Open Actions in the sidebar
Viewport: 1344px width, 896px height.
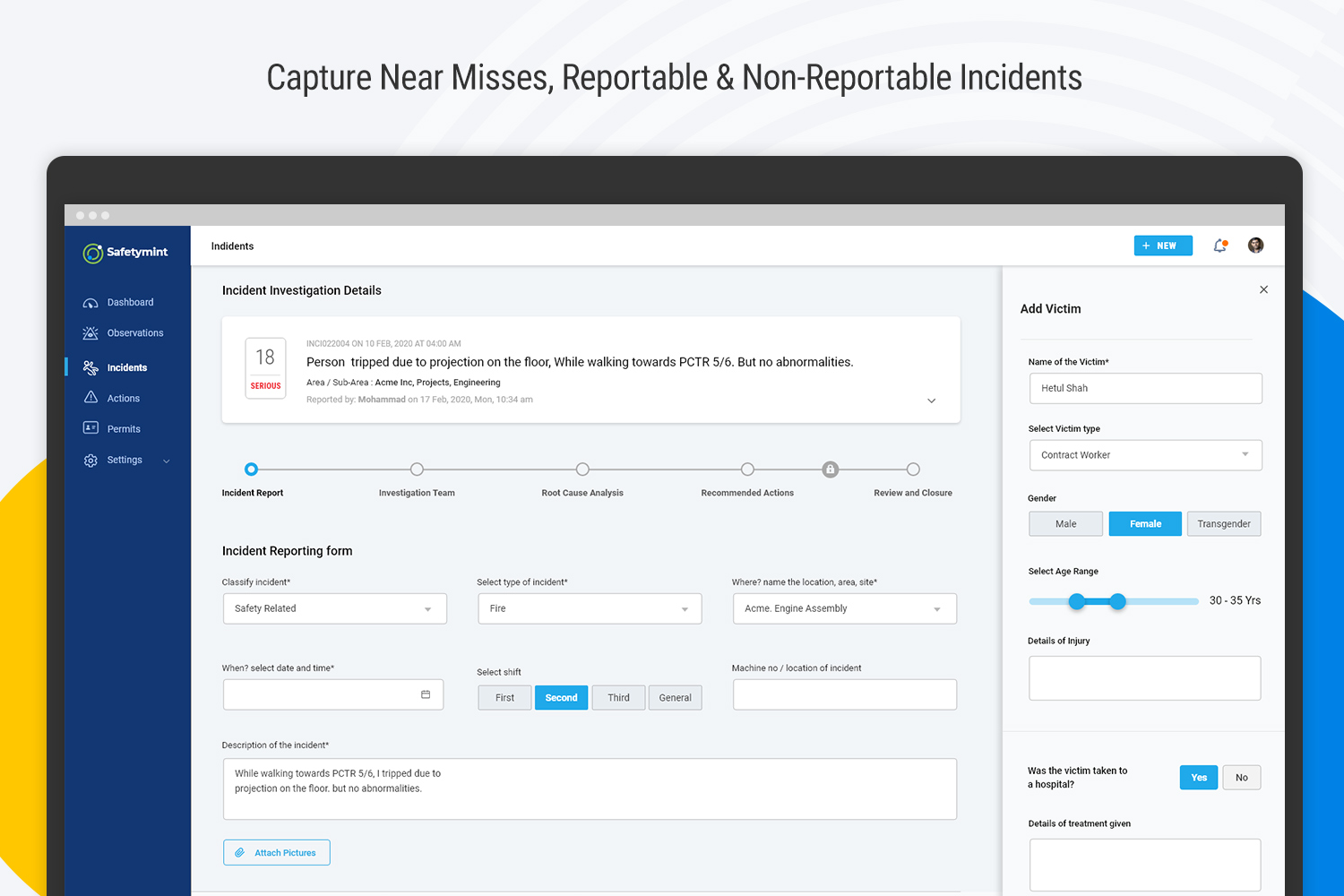pos(123,399)
